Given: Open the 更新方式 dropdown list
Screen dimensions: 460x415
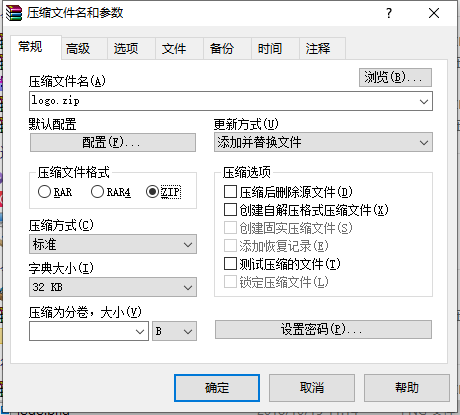Looking at the screenshot, I should [424, 143].
